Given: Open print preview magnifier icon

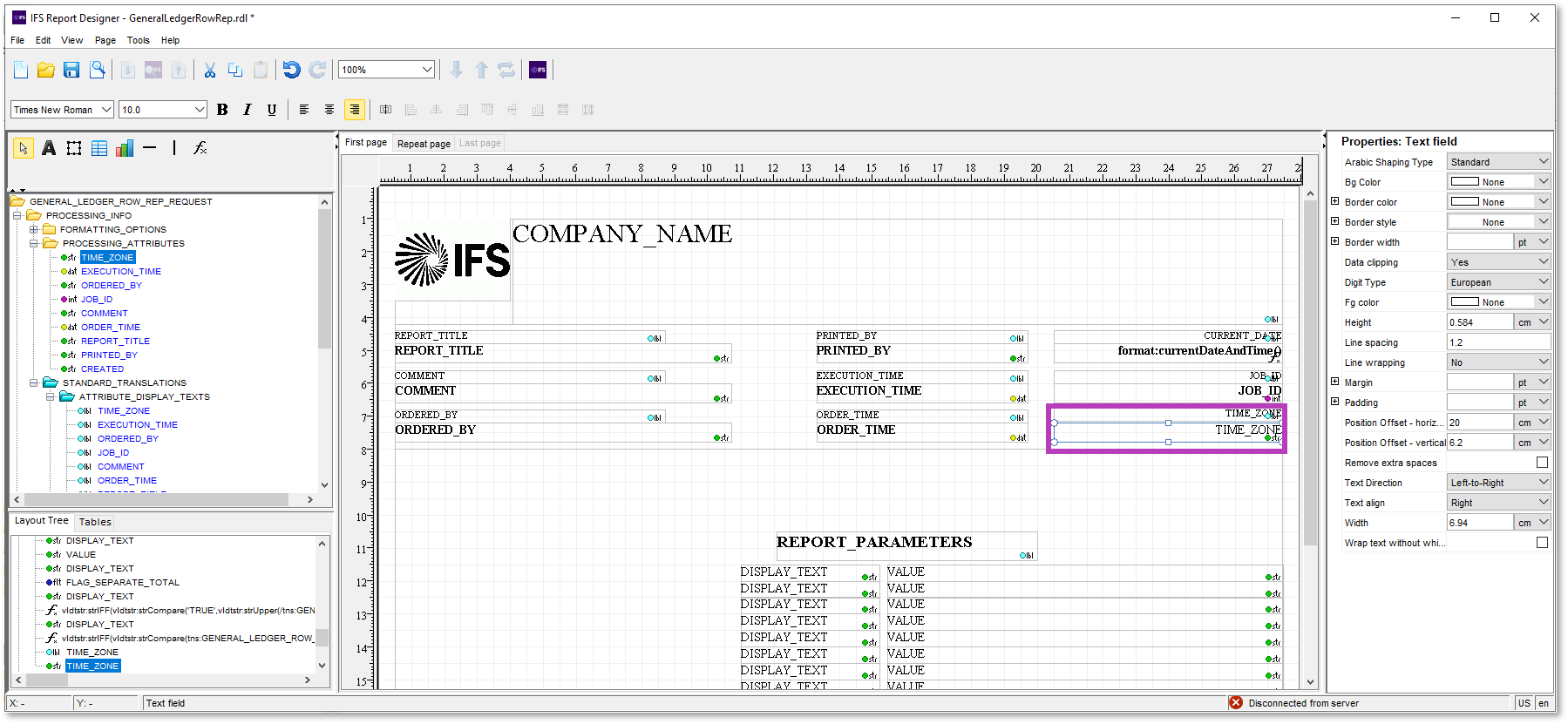Looking at the screenshot, I should point(98,70).
